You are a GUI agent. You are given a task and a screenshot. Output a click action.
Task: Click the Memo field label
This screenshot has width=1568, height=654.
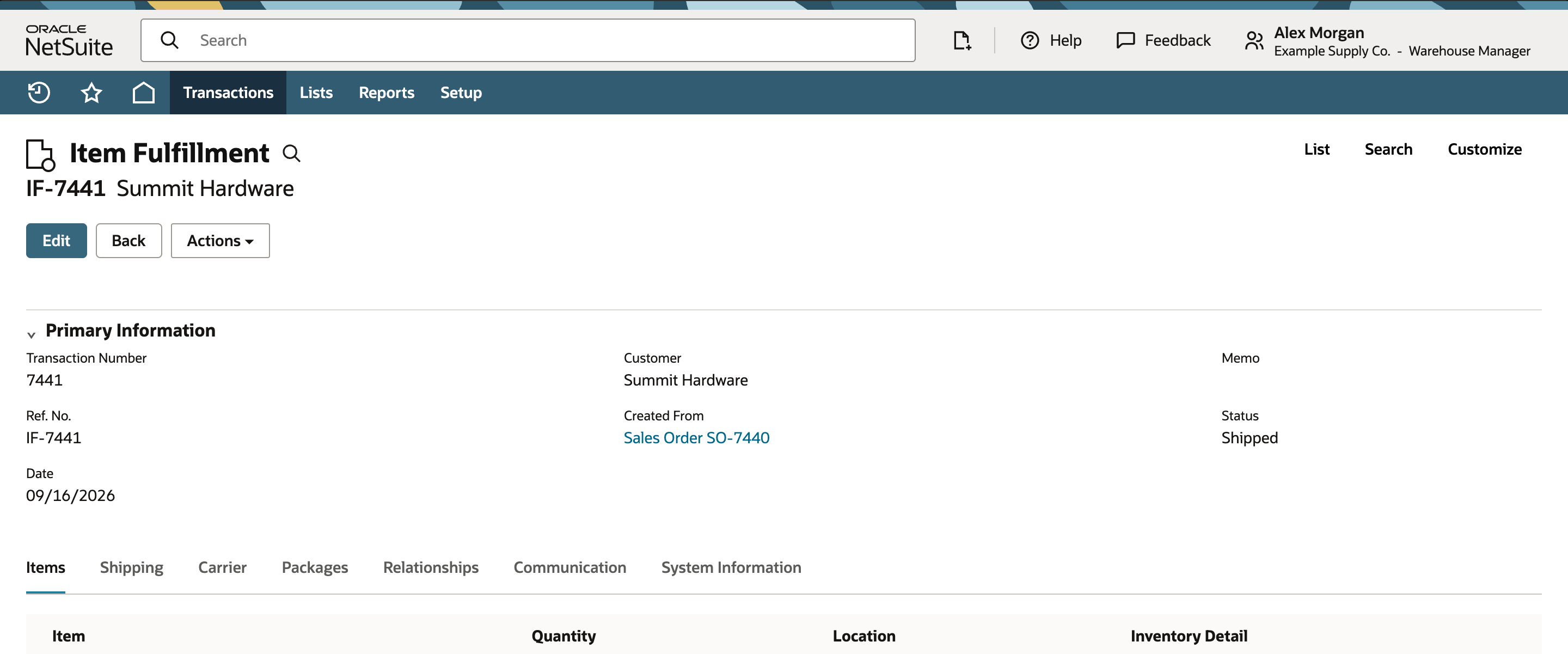coord(1240,358)
